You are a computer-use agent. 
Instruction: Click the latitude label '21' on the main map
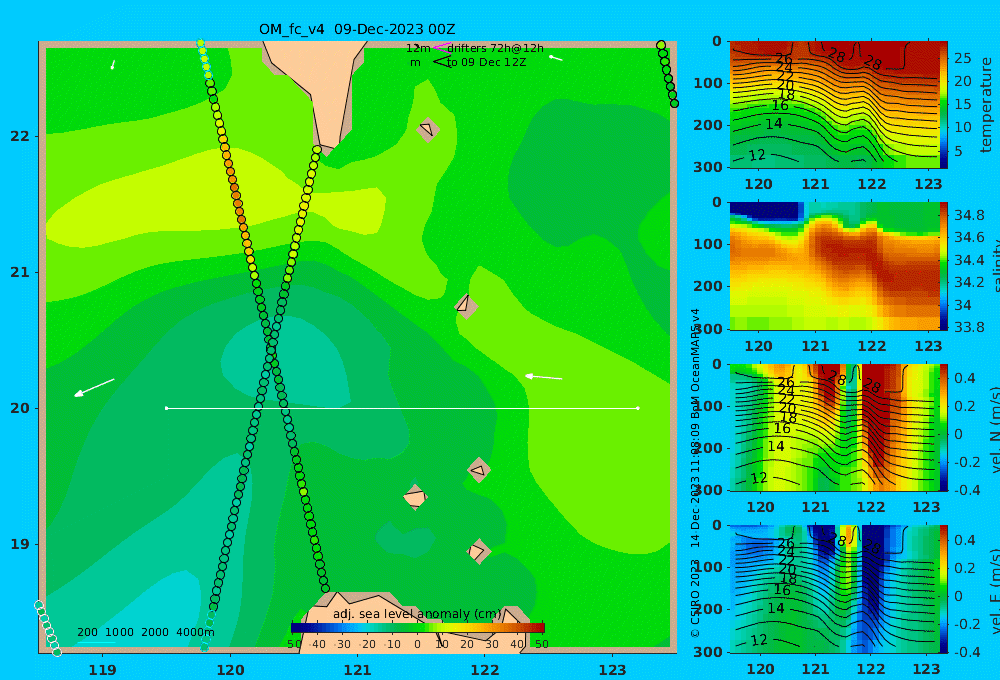coord(20,272)
